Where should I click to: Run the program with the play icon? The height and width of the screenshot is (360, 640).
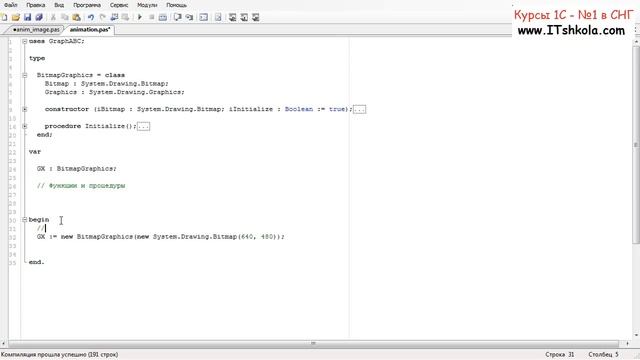click(x=140, y=17)
